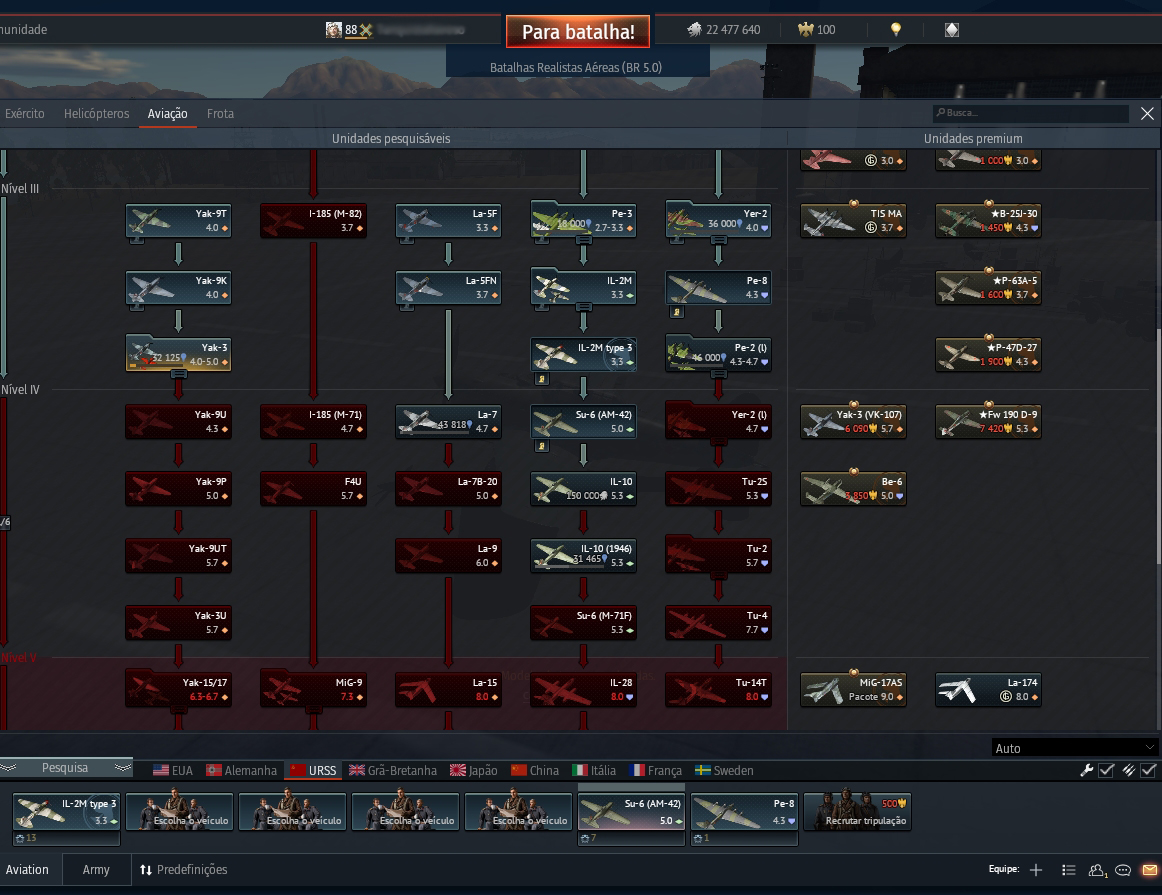Click the golden eagles currency icon

click(x=806, y=30)
